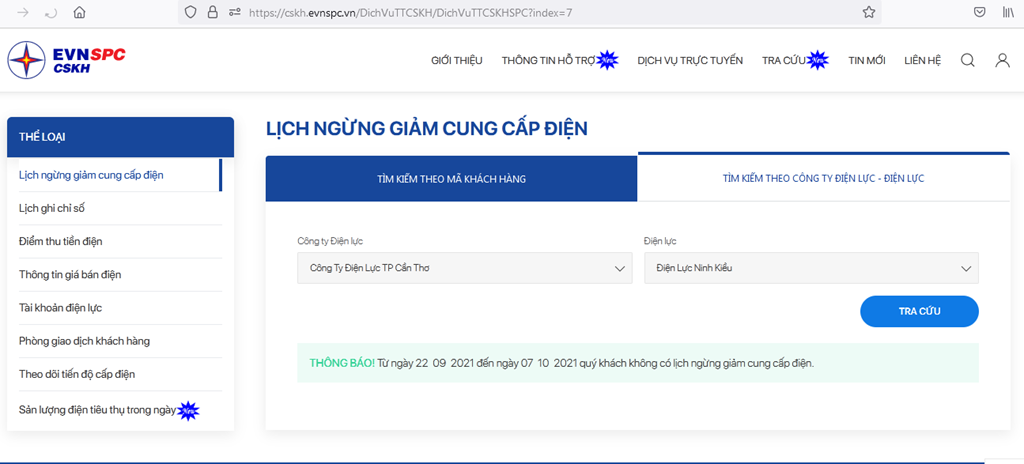Click the THÔNG BÁO! notice text
Screen dimensions: 1024x464
(x=342, y=363)
